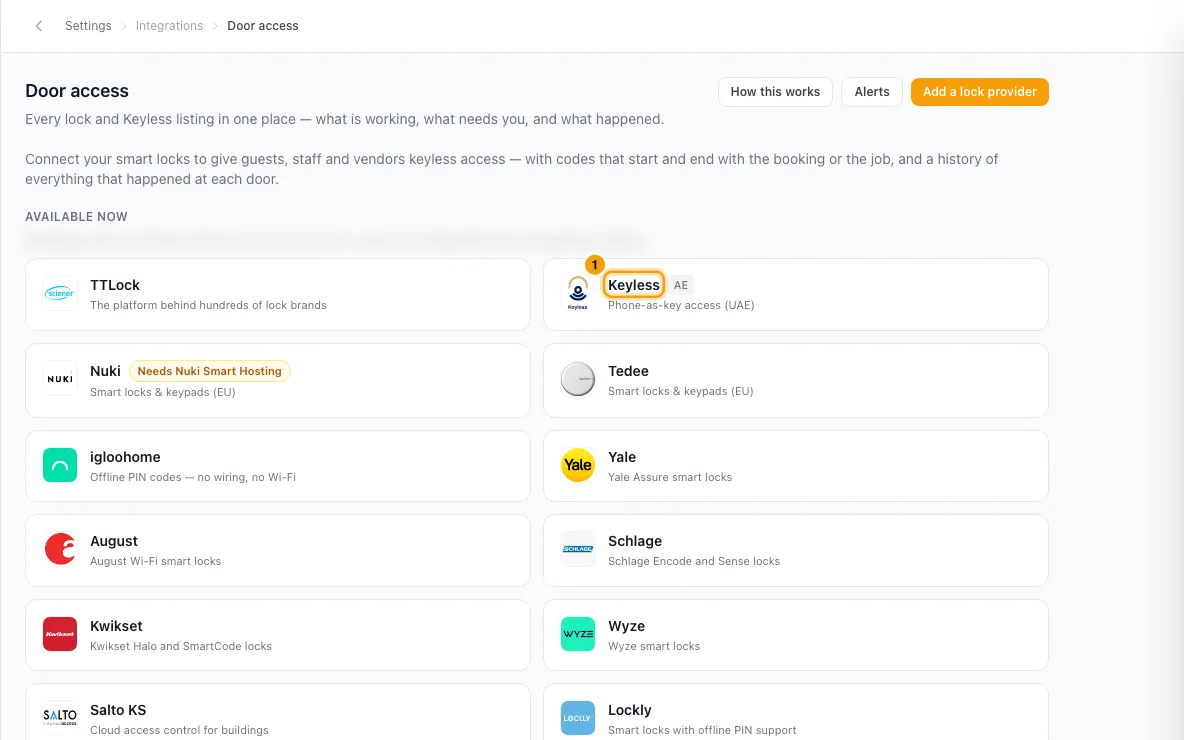Select the Kwikset provider name
Viewport: 1184px width, 740px height.
pyautogui.click(x=116, y=626)
